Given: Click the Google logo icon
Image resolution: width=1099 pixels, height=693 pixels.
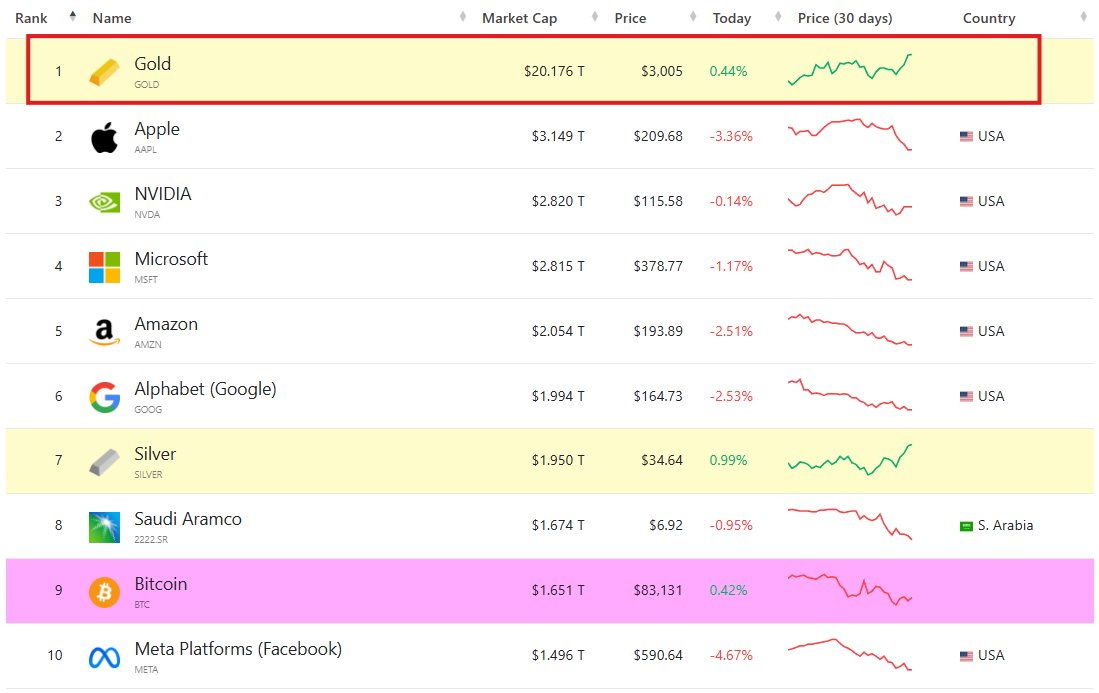Looking at the screenshot, I should click(104, 397).
